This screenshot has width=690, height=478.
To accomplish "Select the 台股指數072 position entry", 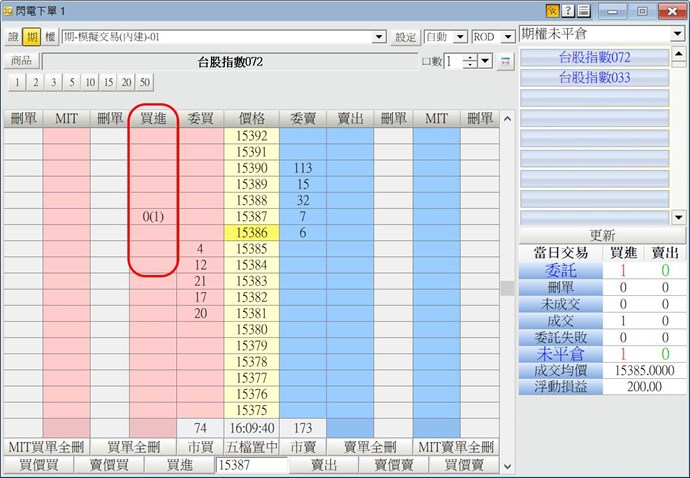I will coord(594,57).
